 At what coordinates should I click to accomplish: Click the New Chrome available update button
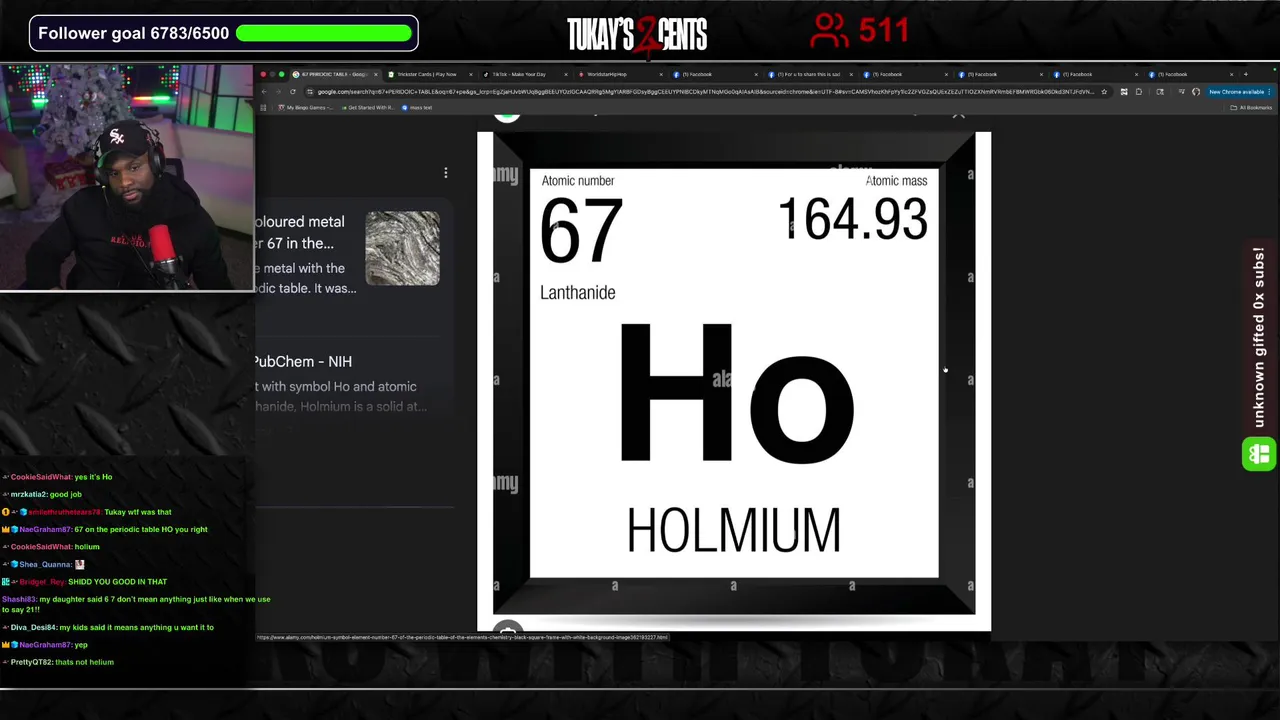(1236, 92)
